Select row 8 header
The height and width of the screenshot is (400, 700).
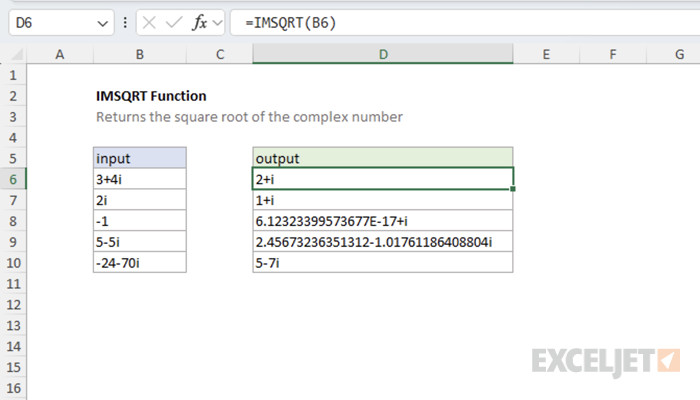pos(13,221)
